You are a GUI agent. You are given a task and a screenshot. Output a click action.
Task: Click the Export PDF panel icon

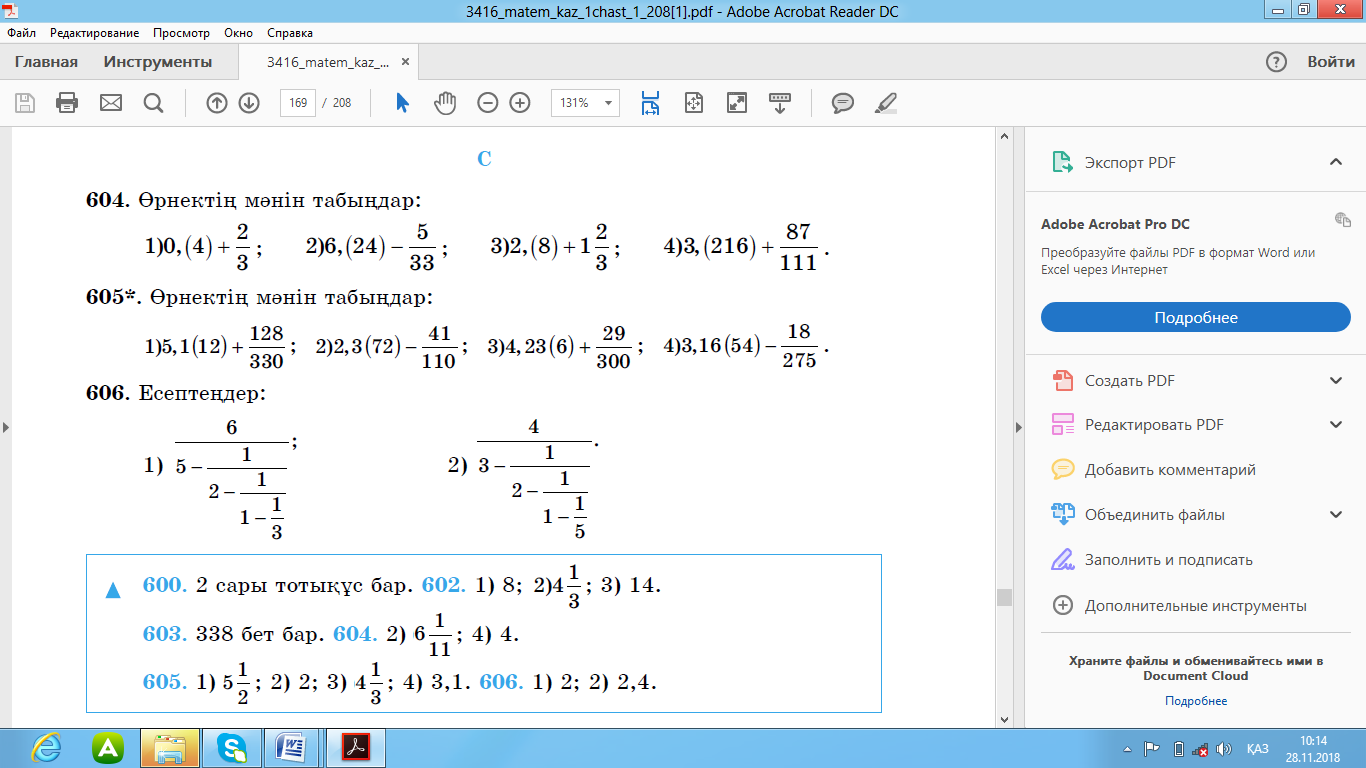point(1062,162)
